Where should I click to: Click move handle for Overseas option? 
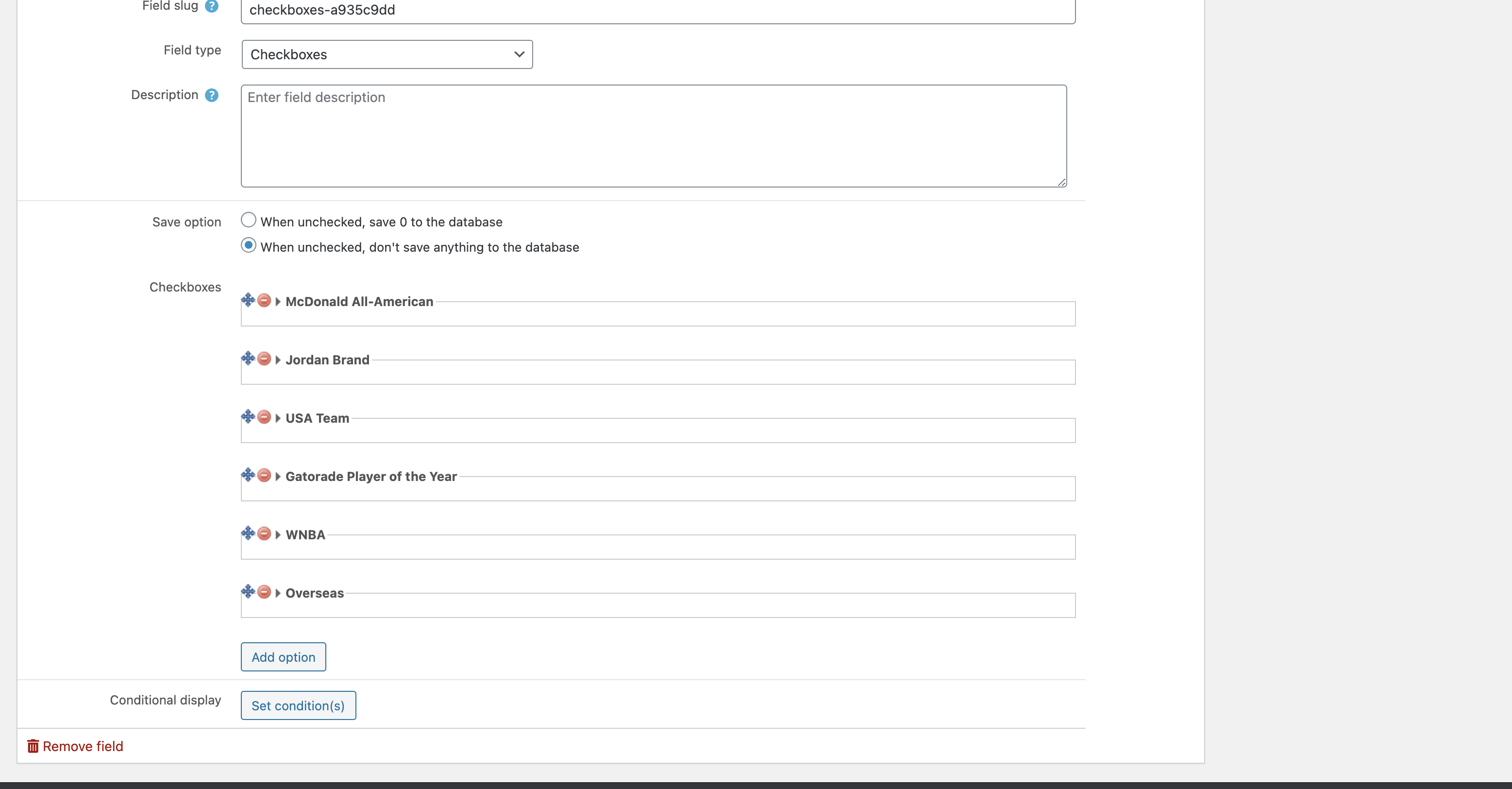tap(248, 591)
